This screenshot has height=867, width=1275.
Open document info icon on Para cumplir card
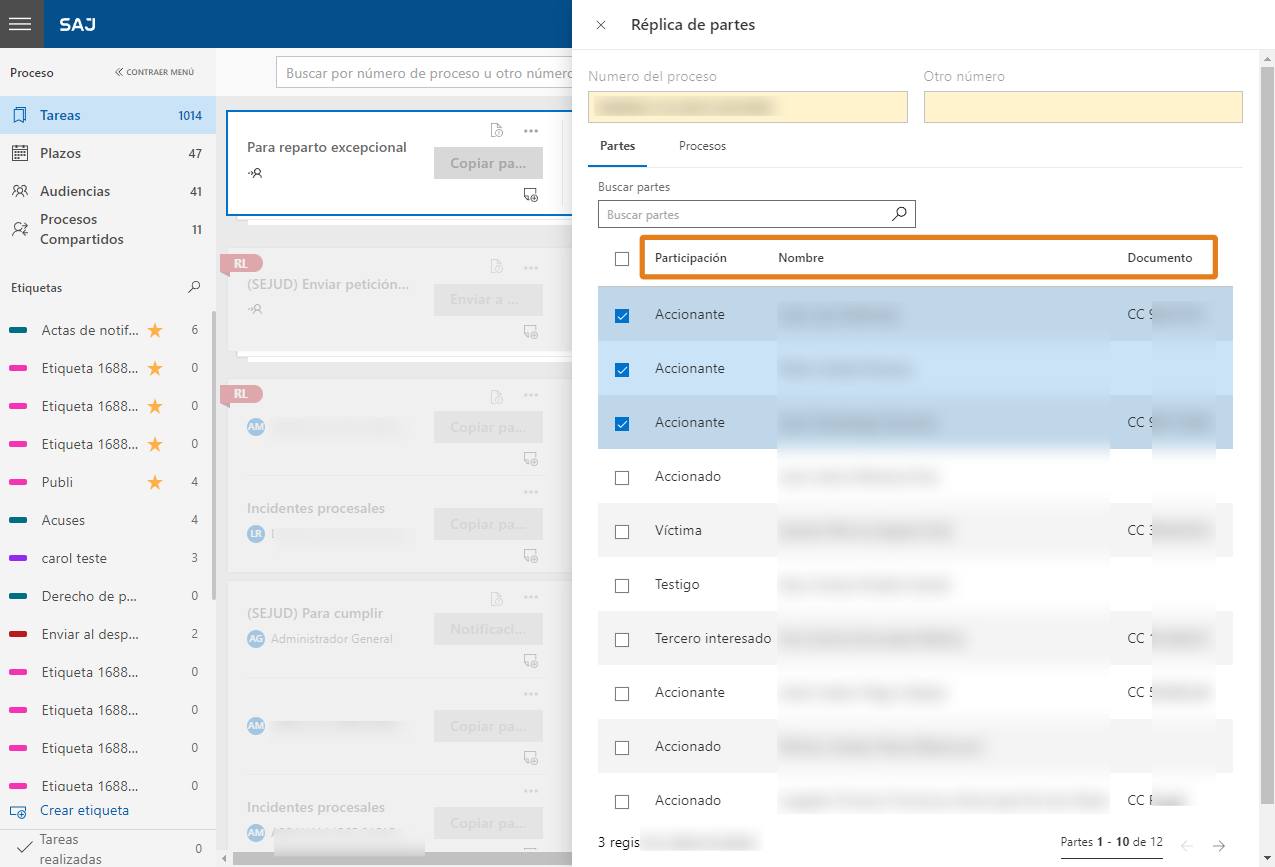[x=496, y=599]
